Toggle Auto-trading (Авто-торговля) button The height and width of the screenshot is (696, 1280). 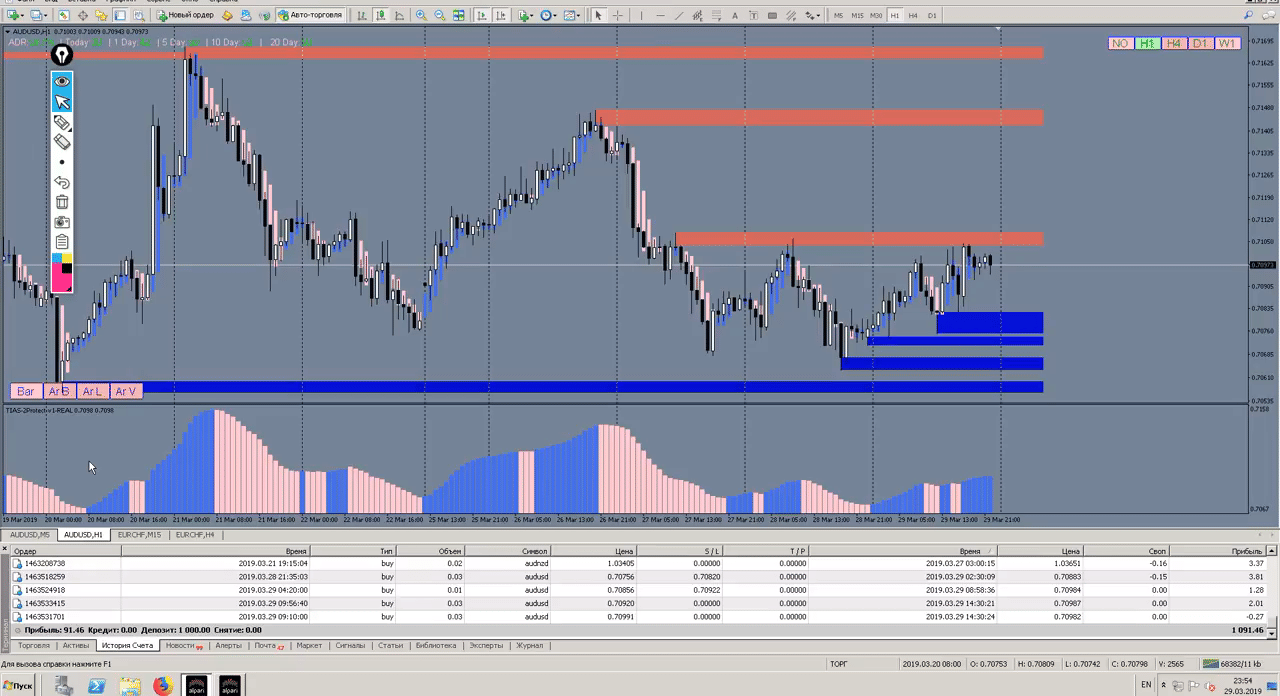point(310,15)
